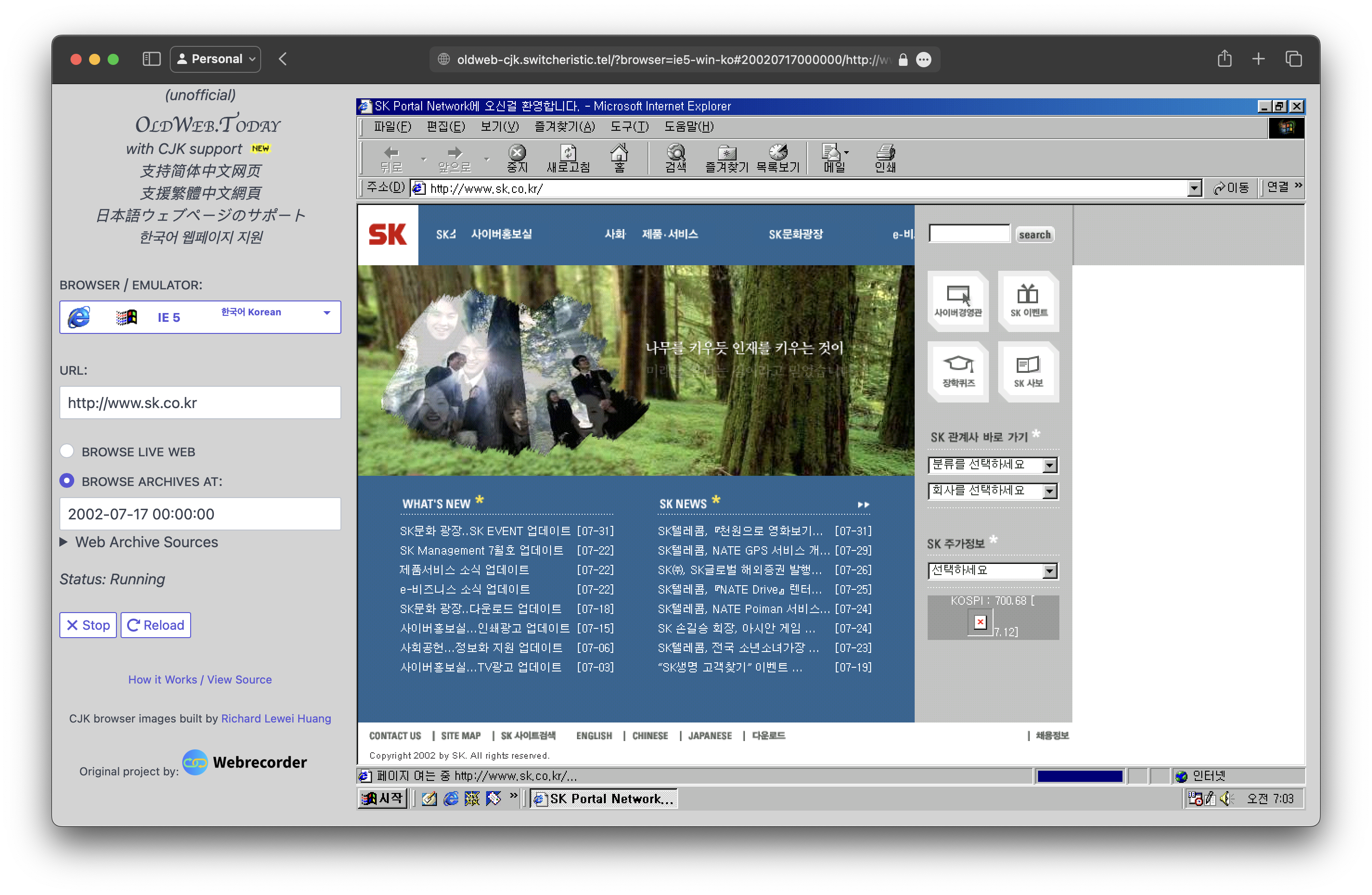
Task: Select the Browse Archives At radio button
Action: click(x=67, y=480)
